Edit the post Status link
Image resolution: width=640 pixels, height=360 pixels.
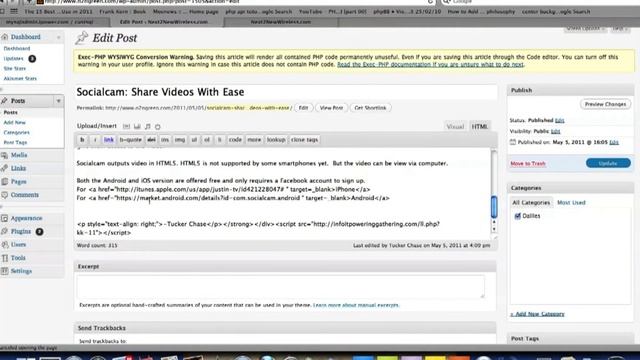coord(560,120)
